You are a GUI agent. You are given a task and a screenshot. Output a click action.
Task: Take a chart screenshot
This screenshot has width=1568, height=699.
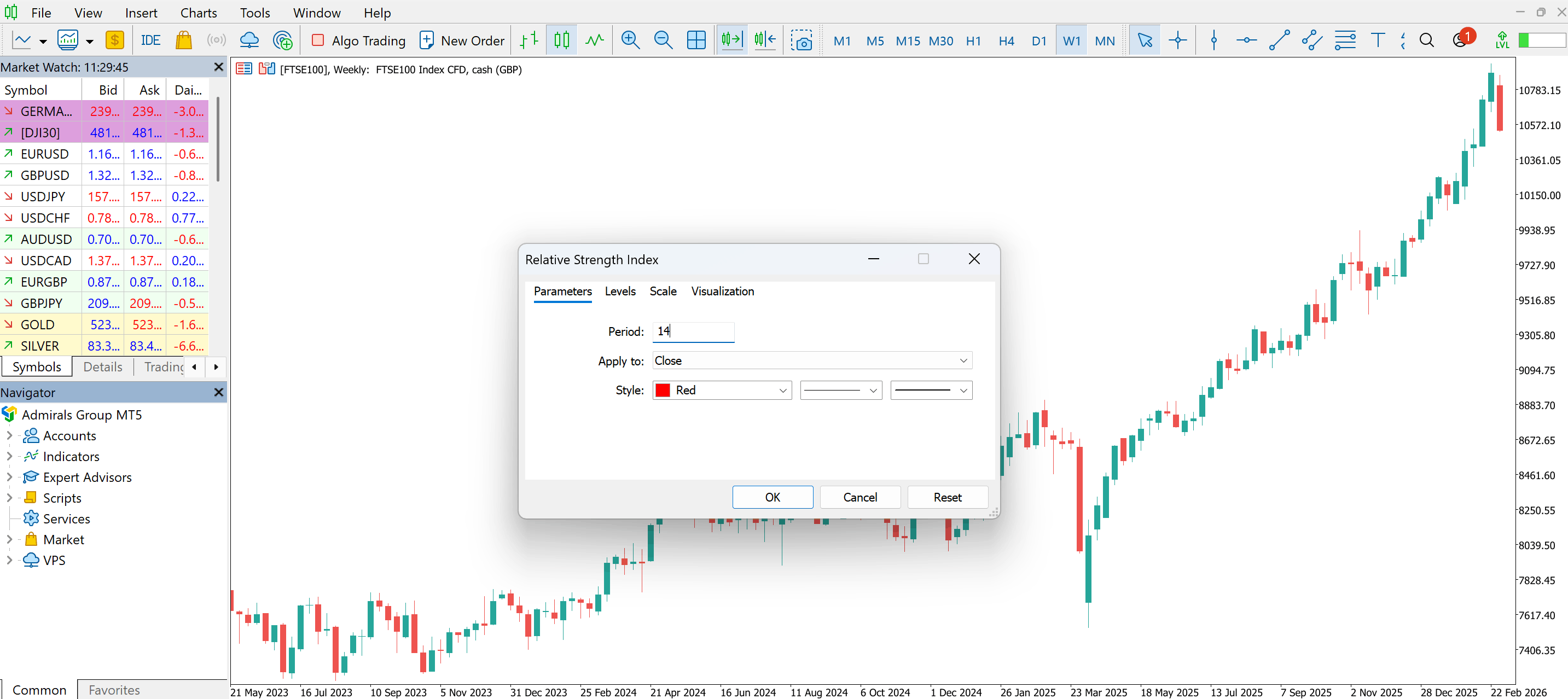(x=802, y=41)
